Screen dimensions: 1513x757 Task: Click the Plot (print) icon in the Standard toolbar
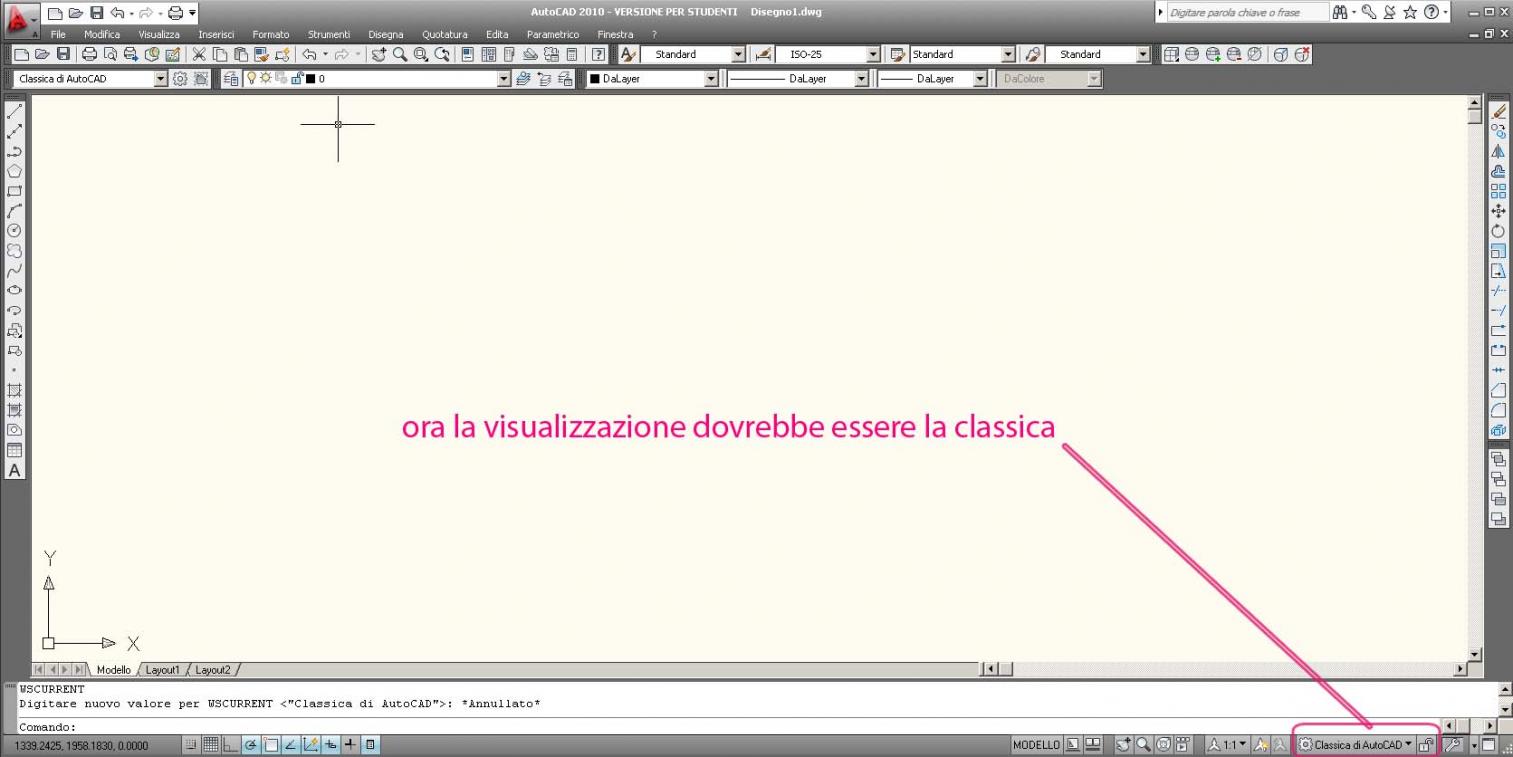[89, 54]
